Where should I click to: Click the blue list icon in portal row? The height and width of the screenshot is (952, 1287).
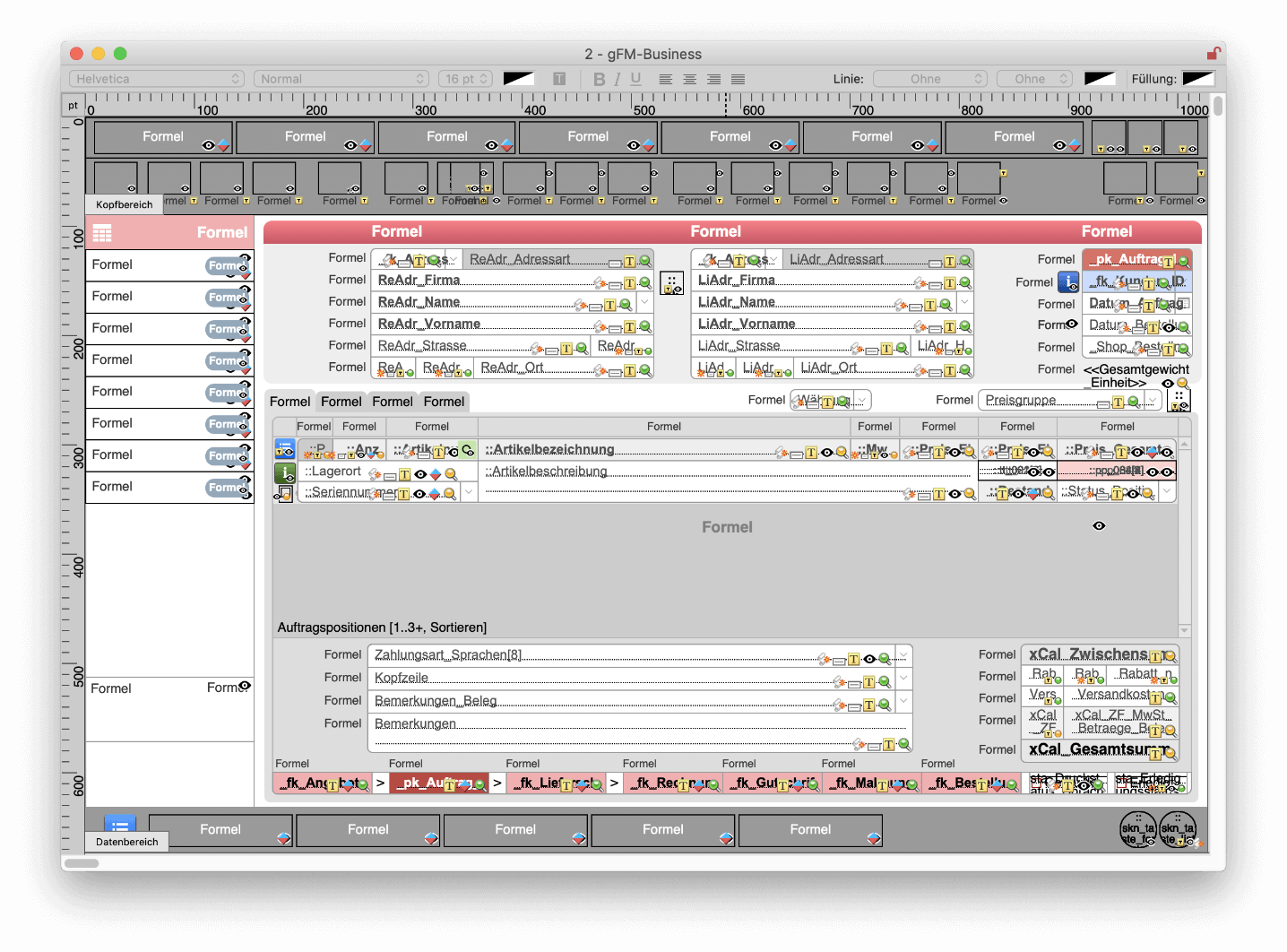[x=284, y=449]
